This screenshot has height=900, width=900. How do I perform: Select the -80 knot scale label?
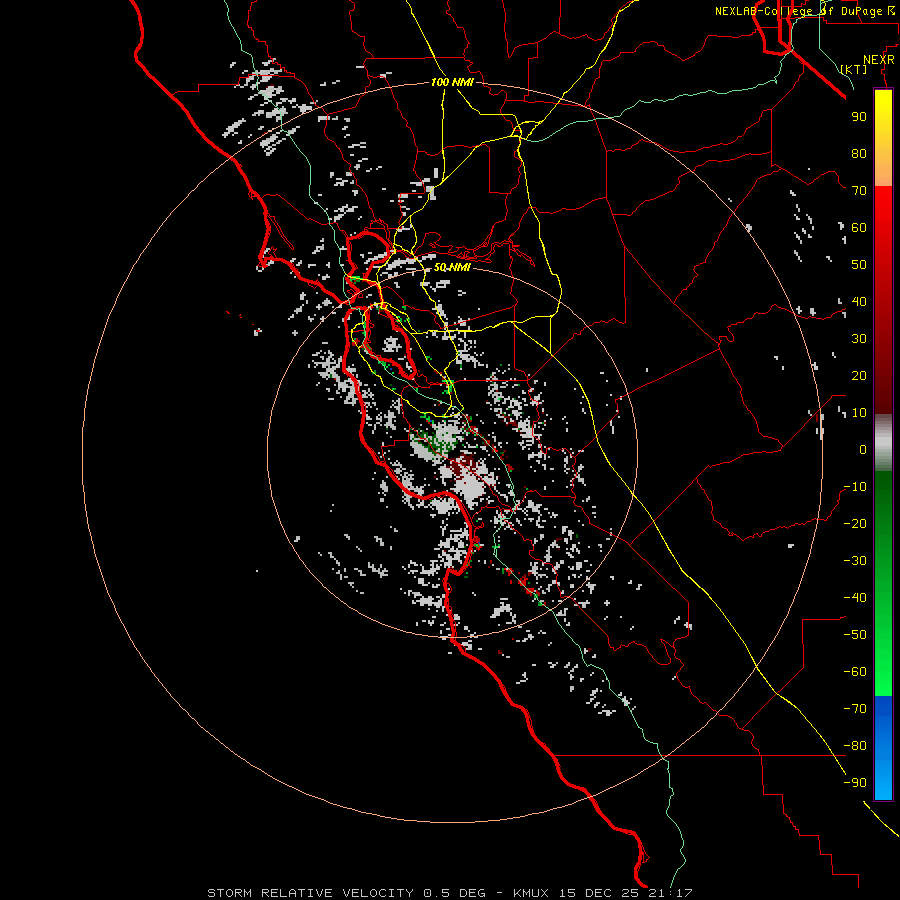[x=855, y=746]
